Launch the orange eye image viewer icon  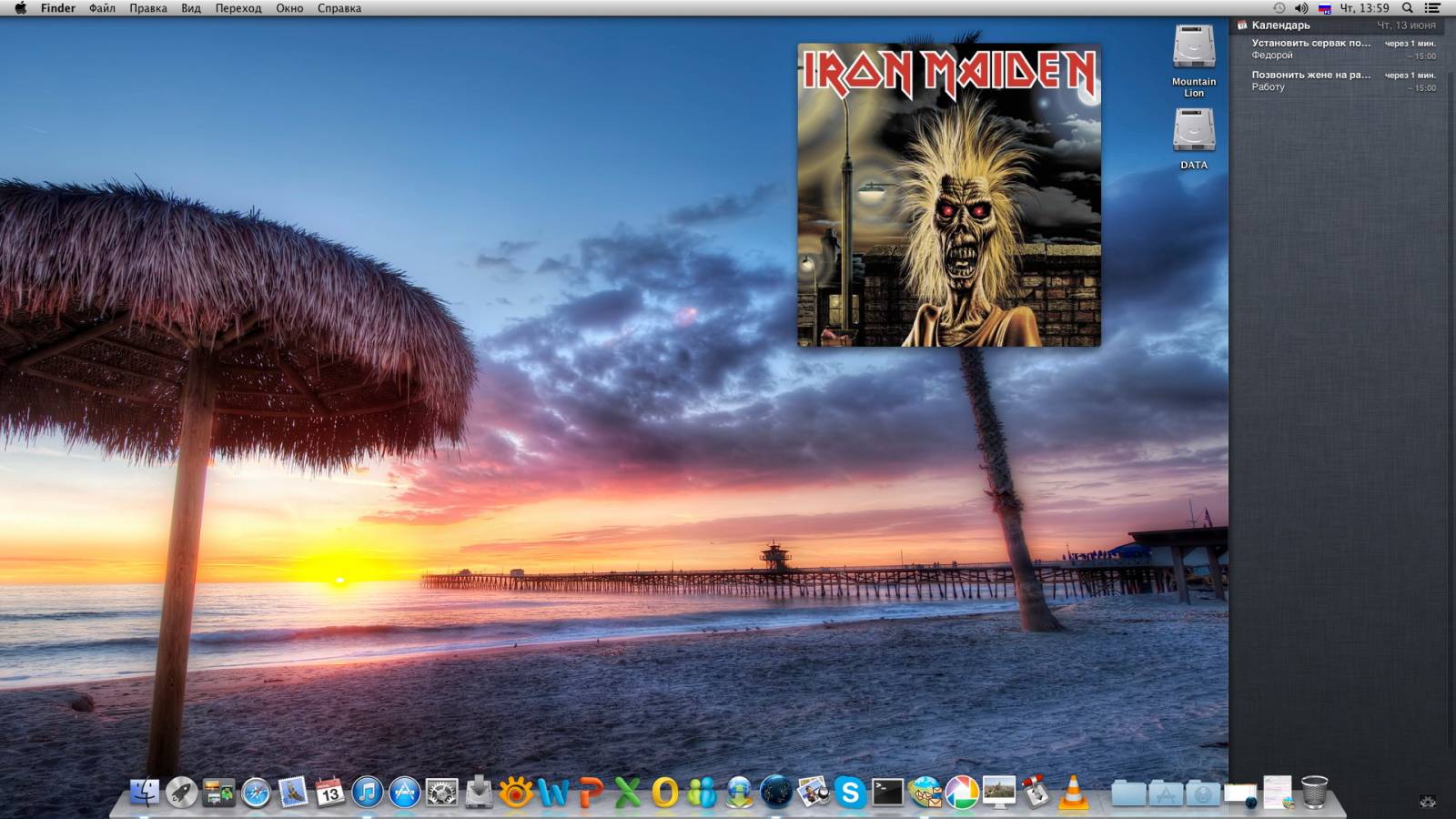tap(516, 793)
